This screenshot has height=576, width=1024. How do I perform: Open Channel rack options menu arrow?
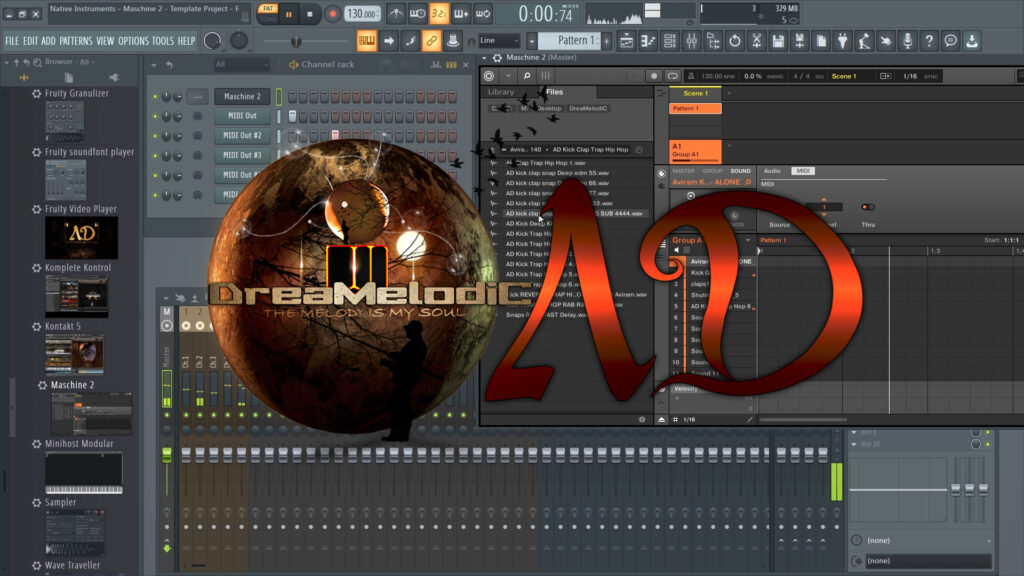point(154,65)
